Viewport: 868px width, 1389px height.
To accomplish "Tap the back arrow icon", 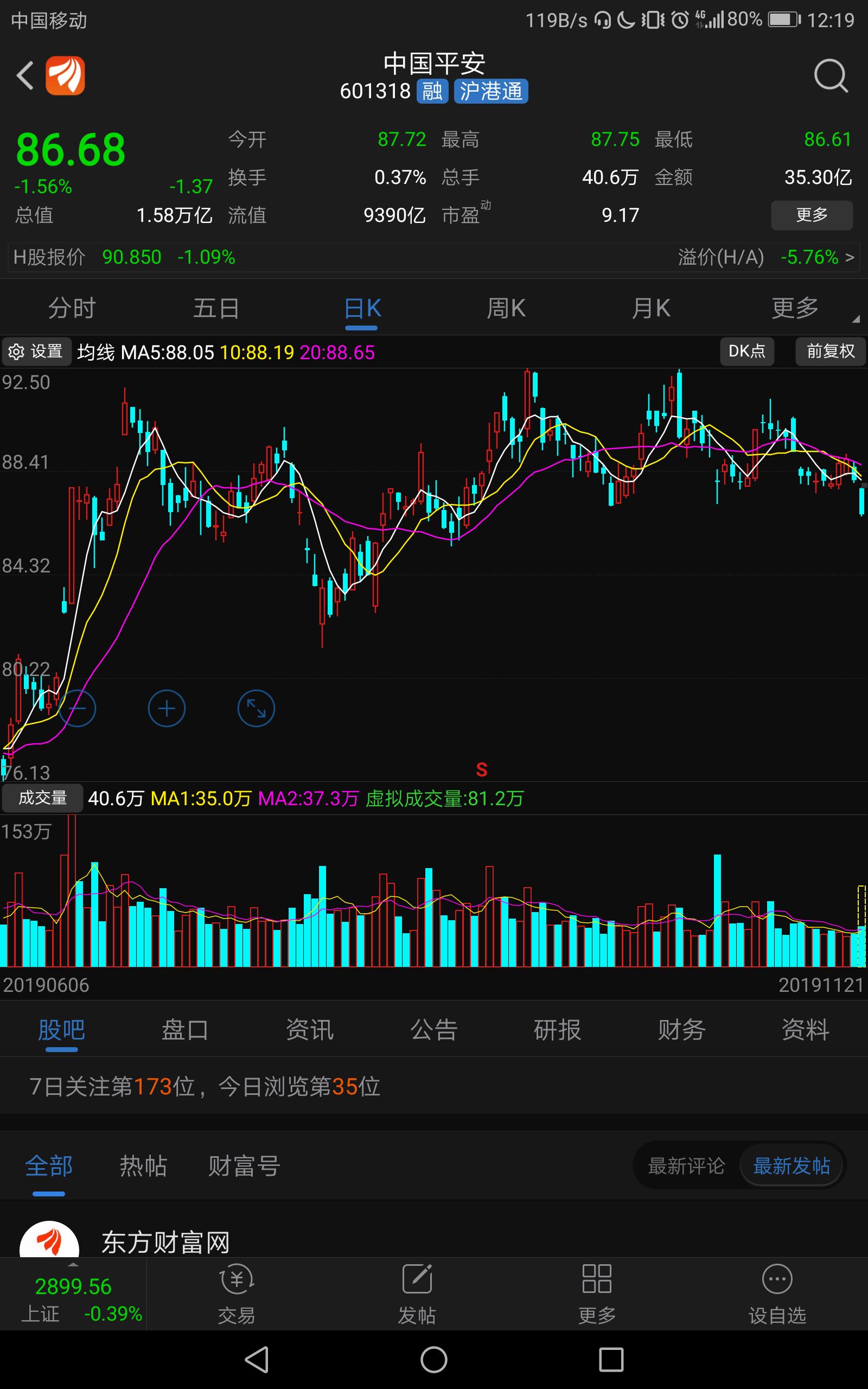I will point(25,75).
